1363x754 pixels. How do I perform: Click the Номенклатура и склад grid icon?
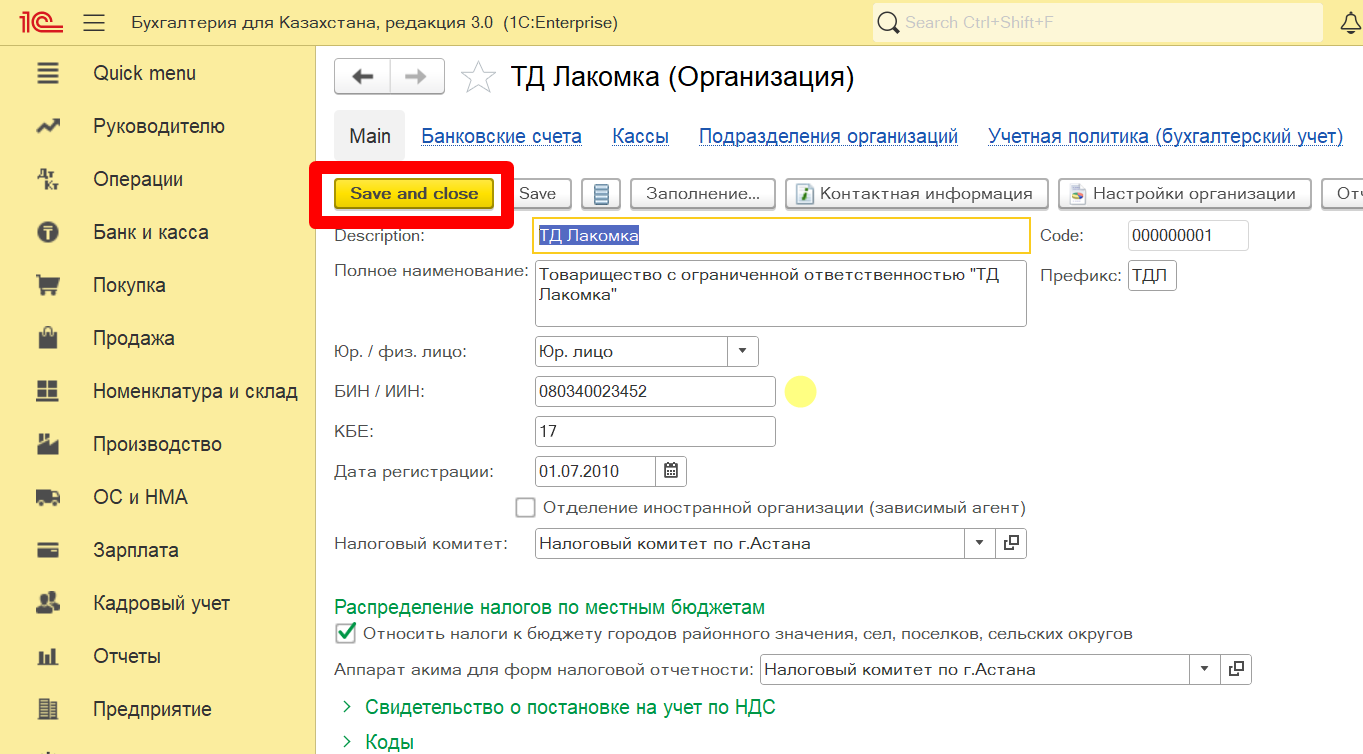[47, 391]
